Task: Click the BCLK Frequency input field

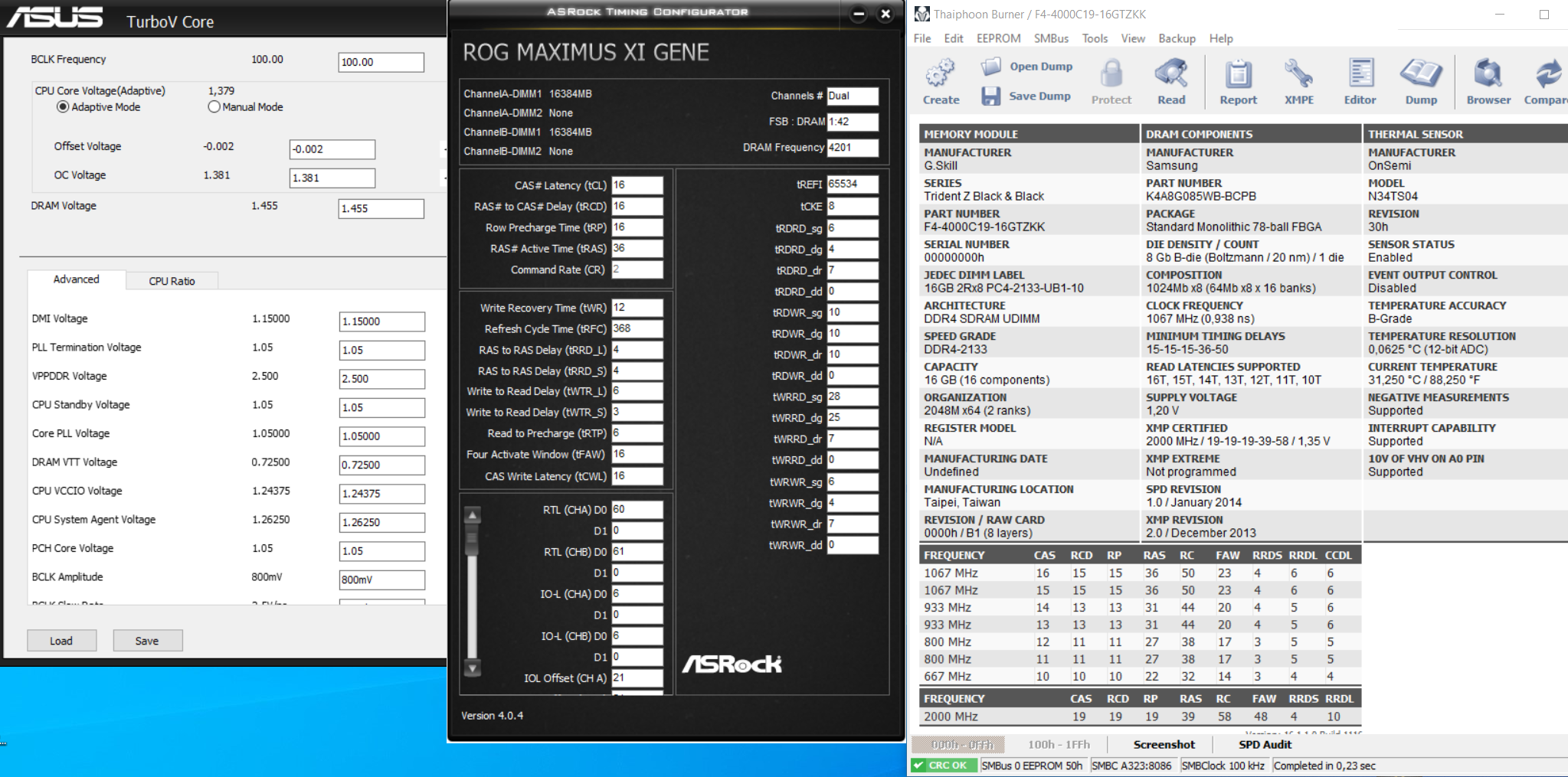Action: (x=381, y=62)
